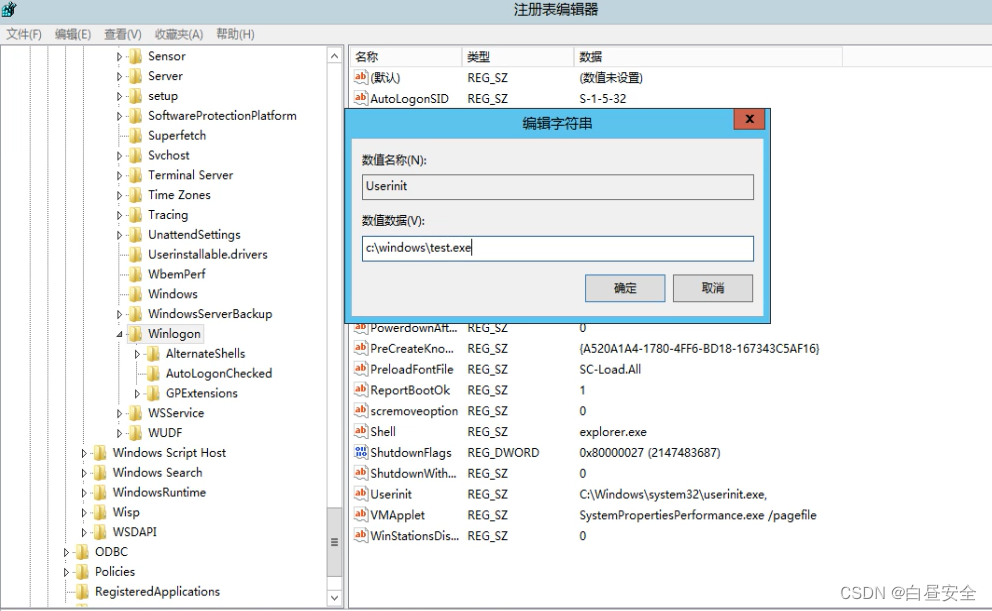
Task: Click the Tracing folder icon
Action: pos(135,215)
